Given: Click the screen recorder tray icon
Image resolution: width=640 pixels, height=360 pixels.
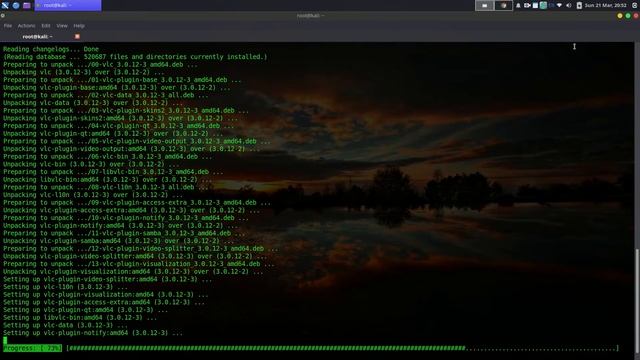Looking at the screenshot, I should (527, 5).
